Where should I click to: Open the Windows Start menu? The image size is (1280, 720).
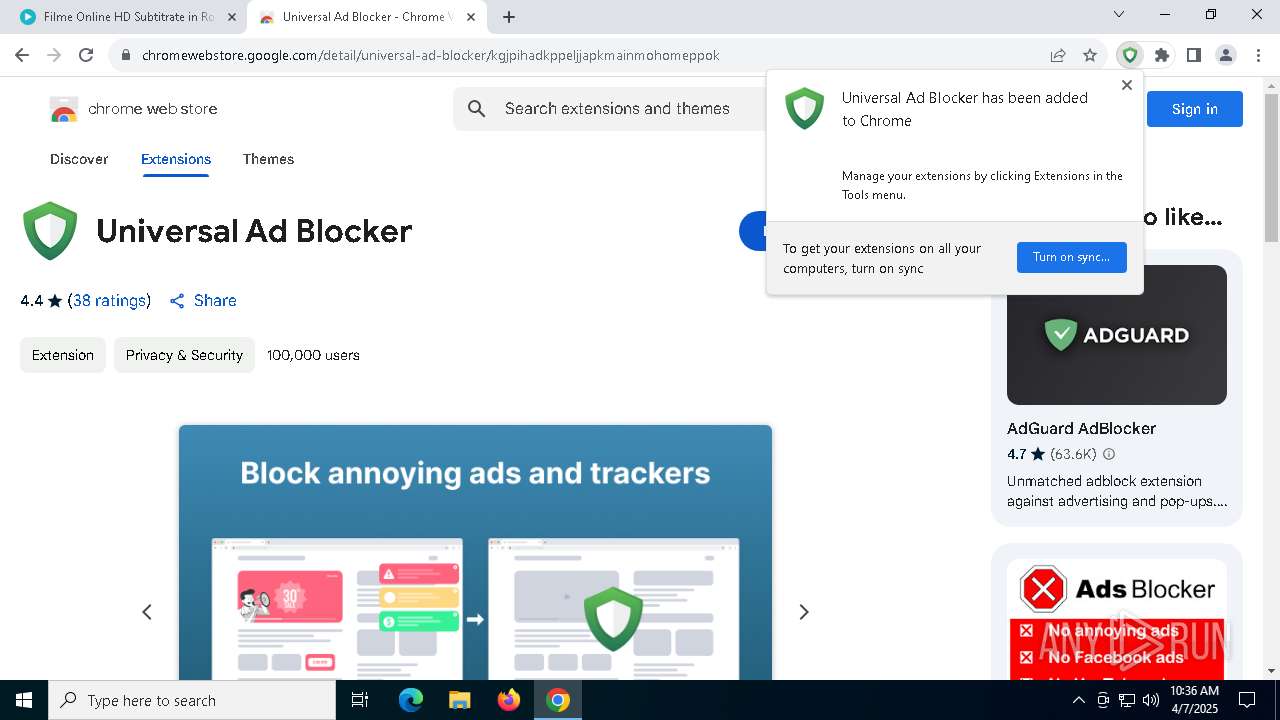click(x=24, y=700)
